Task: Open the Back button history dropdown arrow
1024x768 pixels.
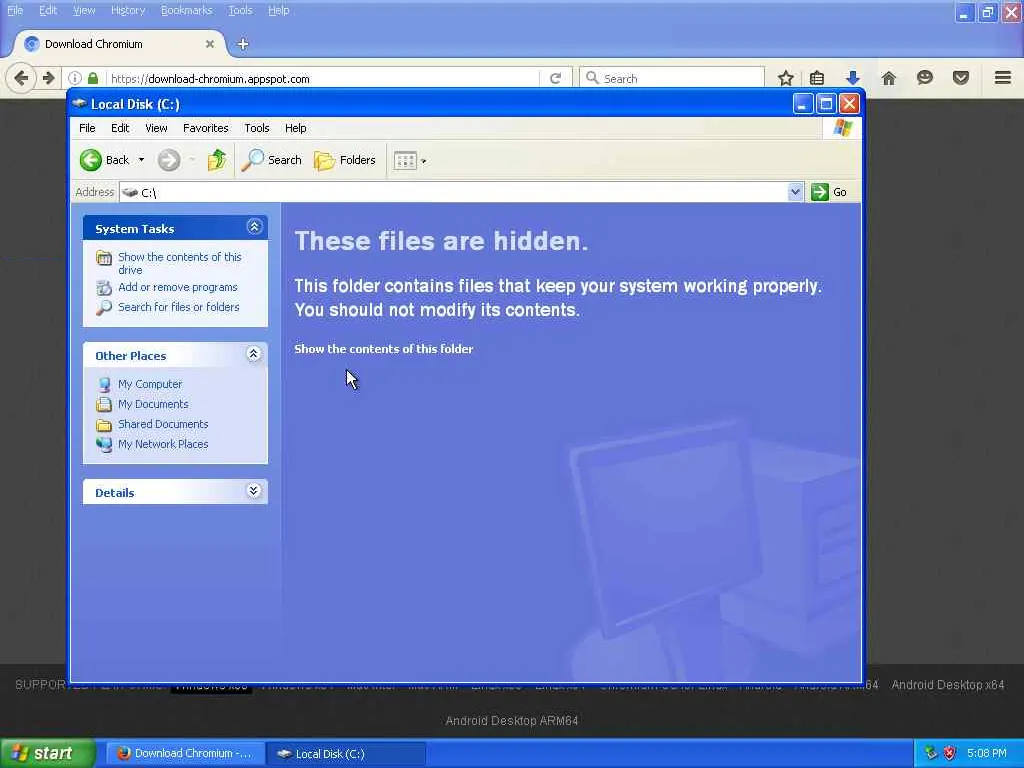Action: pyautogui.click(x=141, y=160)
